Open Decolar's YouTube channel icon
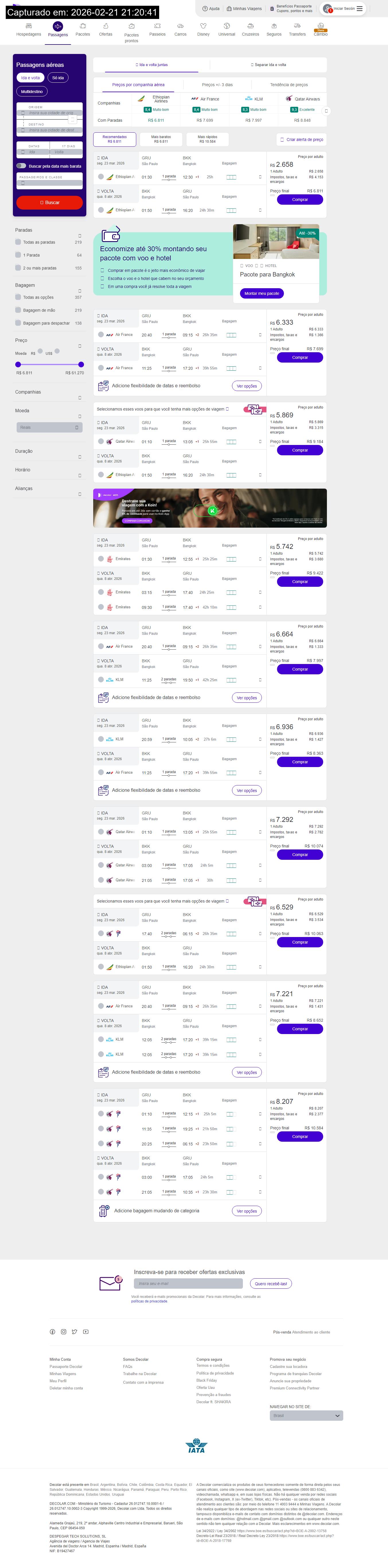Image resolution: width=388 pixels, height=1568 pixels. (86, 1332)
